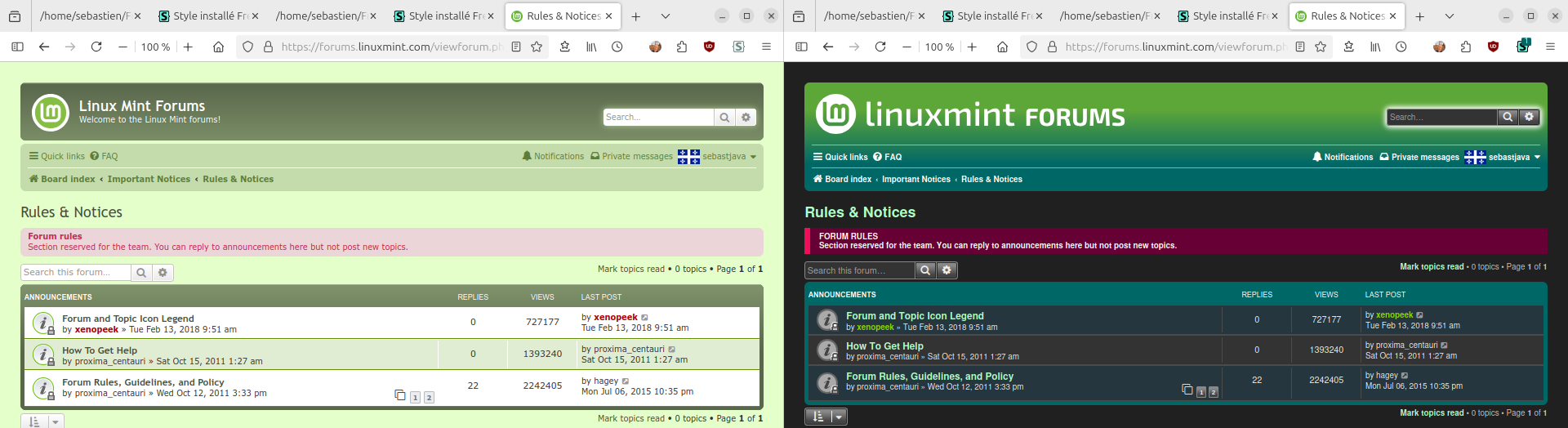List all tabs chevron in right window
The width and height of the screenshot is (1568, 428).
(x=1450, y=16)
